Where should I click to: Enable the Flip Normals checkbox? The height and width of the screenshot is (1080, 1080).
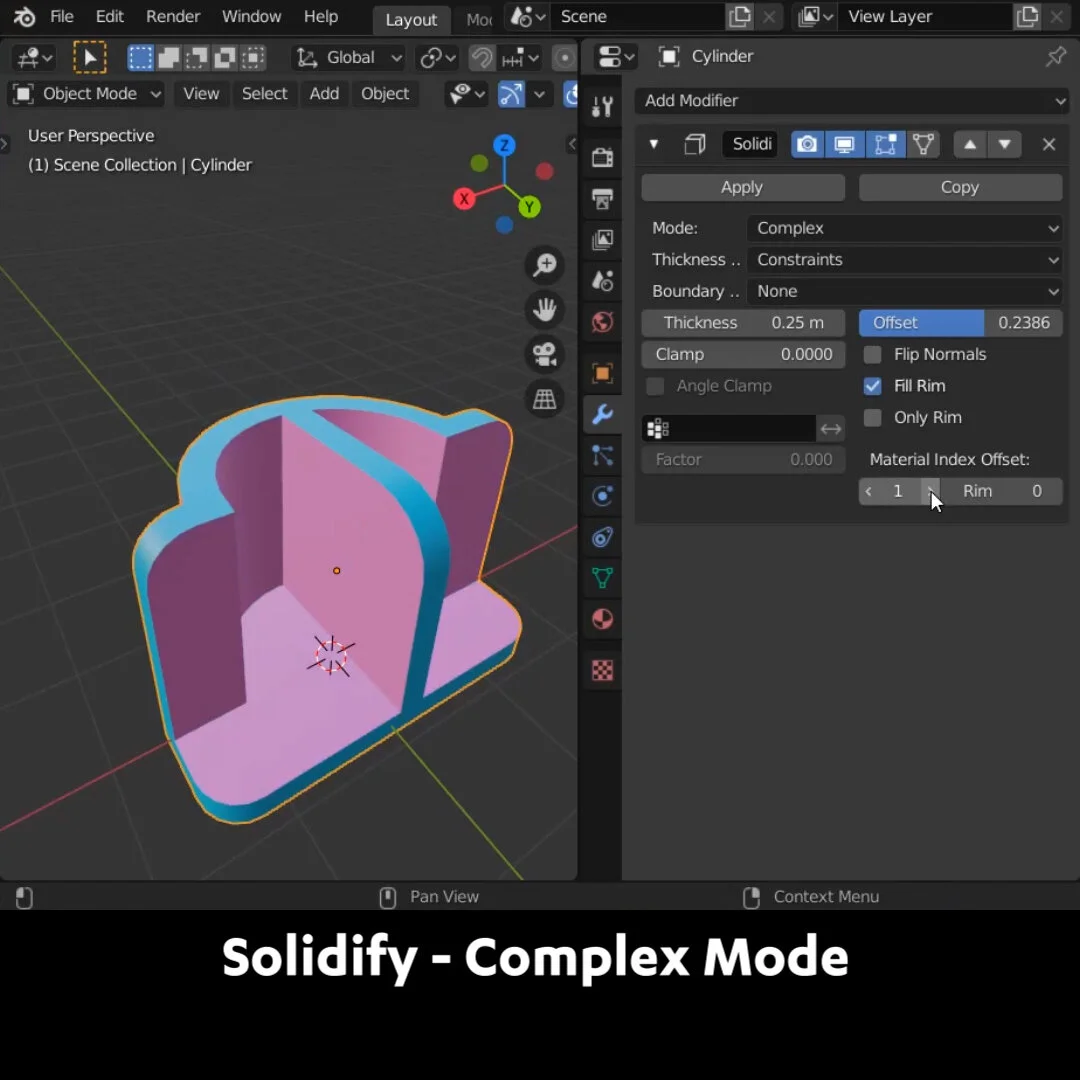[x=872, y=354]
